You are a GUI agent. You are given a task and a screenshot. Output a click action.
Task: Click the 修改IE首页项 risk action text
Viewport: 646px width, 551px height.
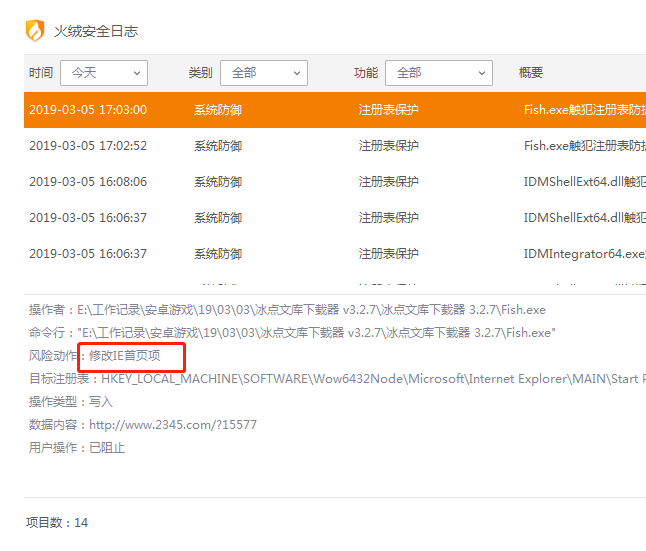point(124,356)
